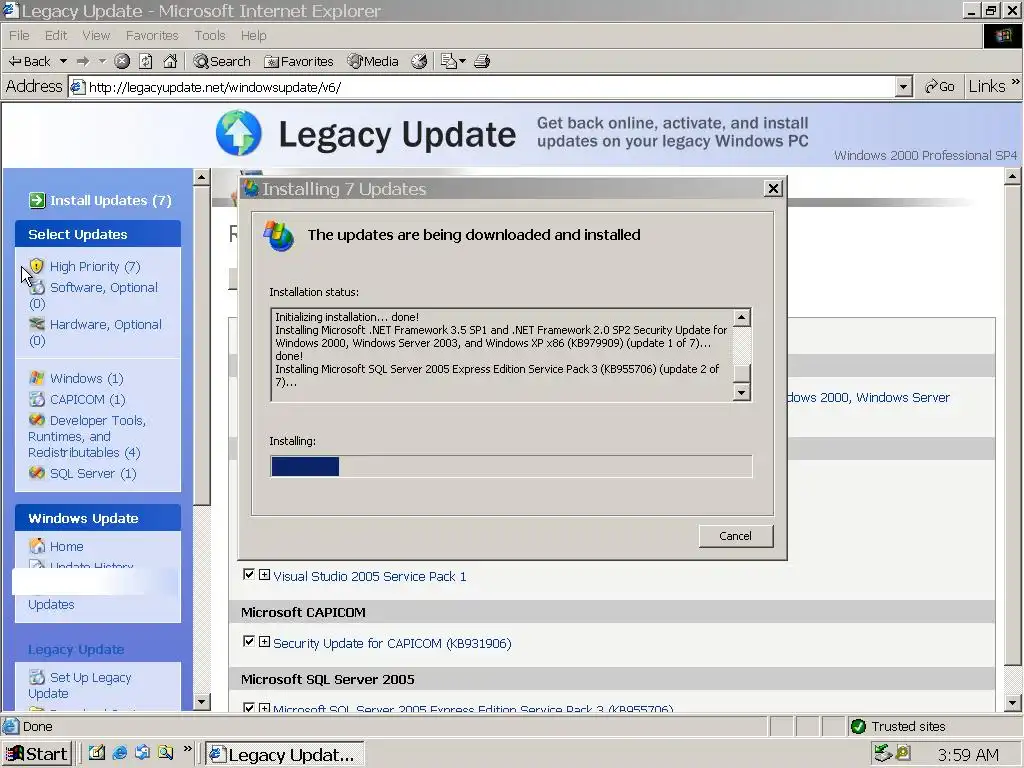Expand Security Update for CAPICOM details
The height and width of the screenshot is (768, 1024).
pos(264,642)
